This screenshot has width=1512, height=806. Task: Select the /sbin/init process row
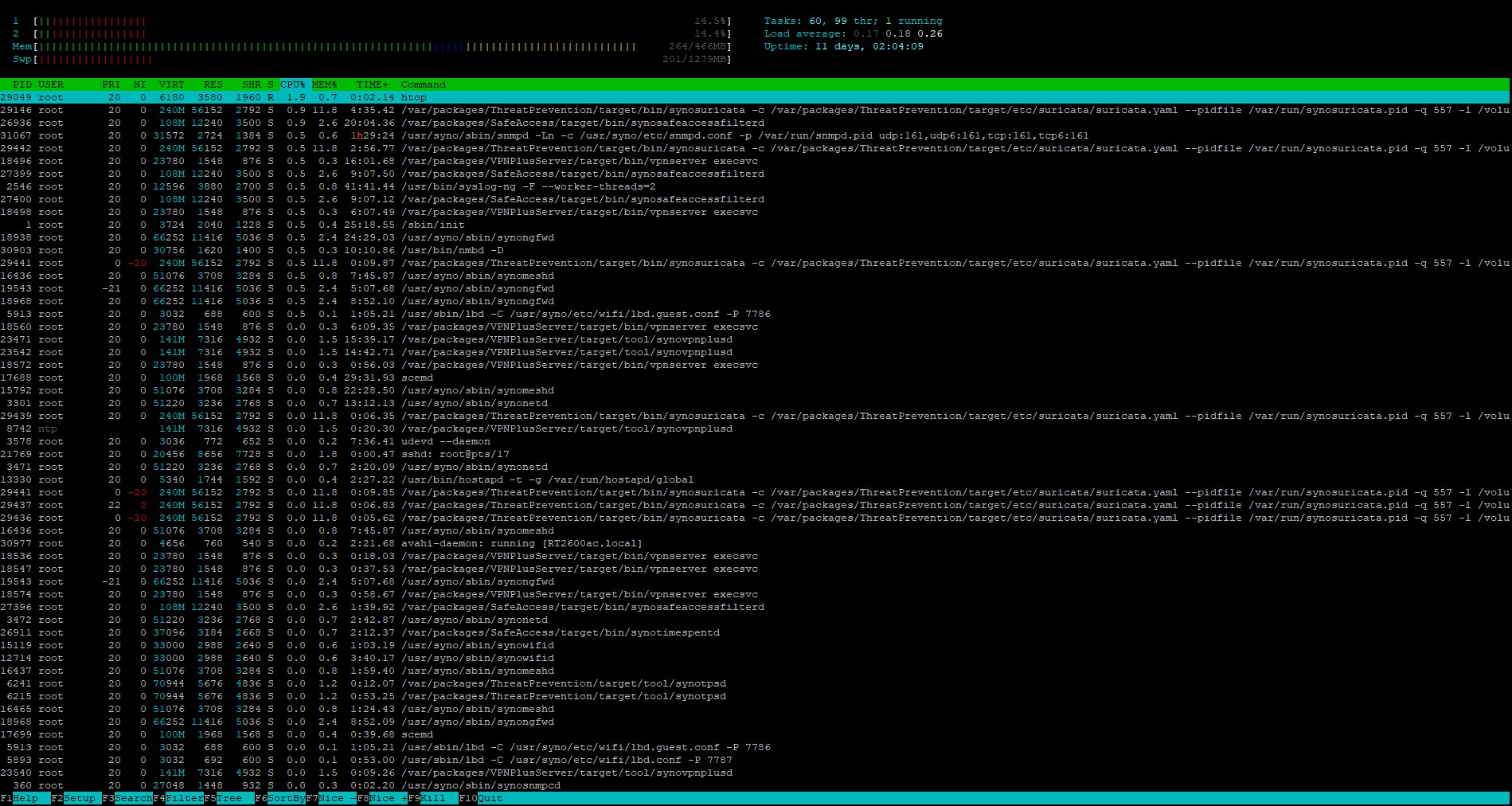click(x=433, y=225)
